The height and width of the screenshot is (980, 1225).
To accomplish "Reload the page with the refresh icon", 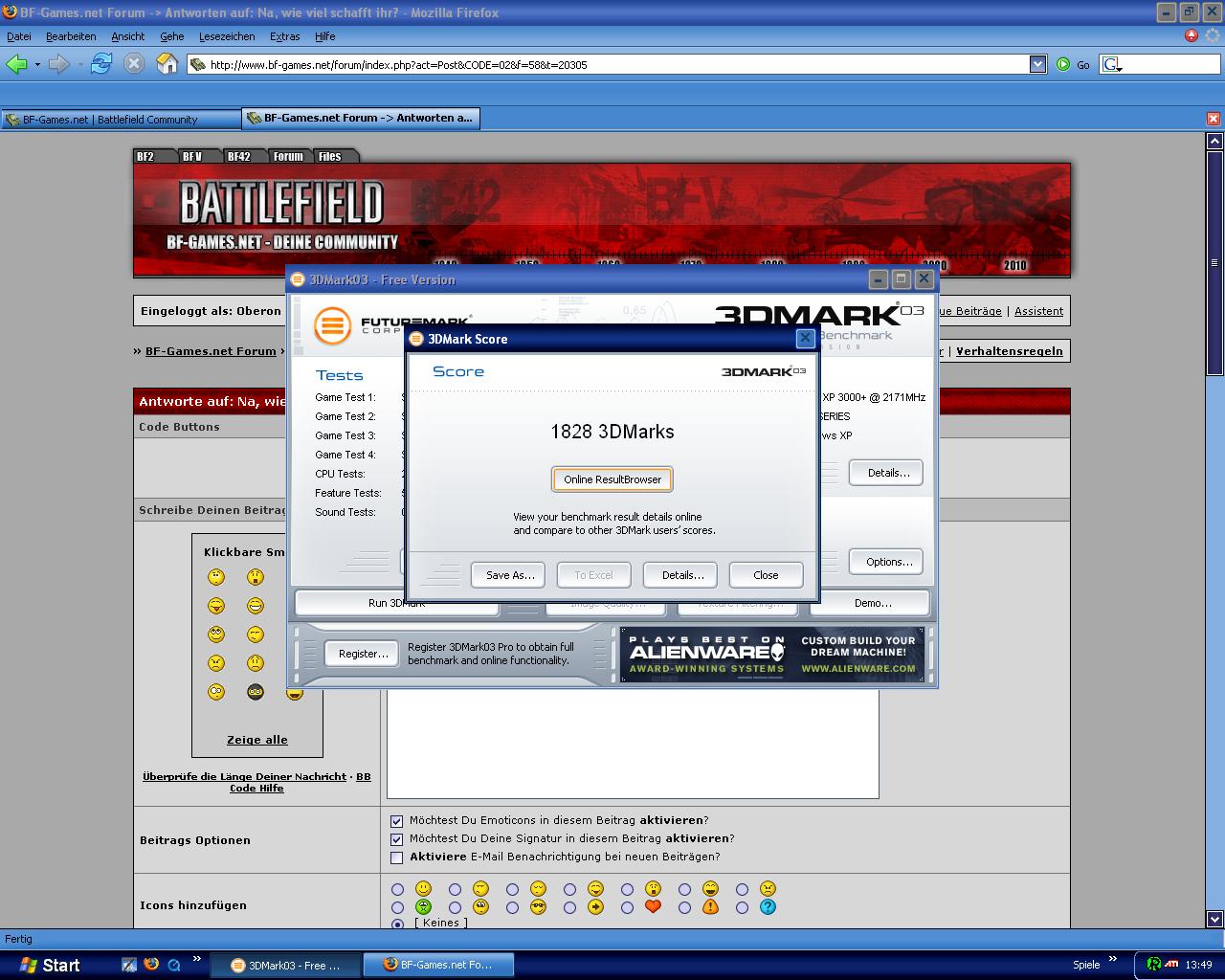I will pyautogui.click(x=101, y=64).
